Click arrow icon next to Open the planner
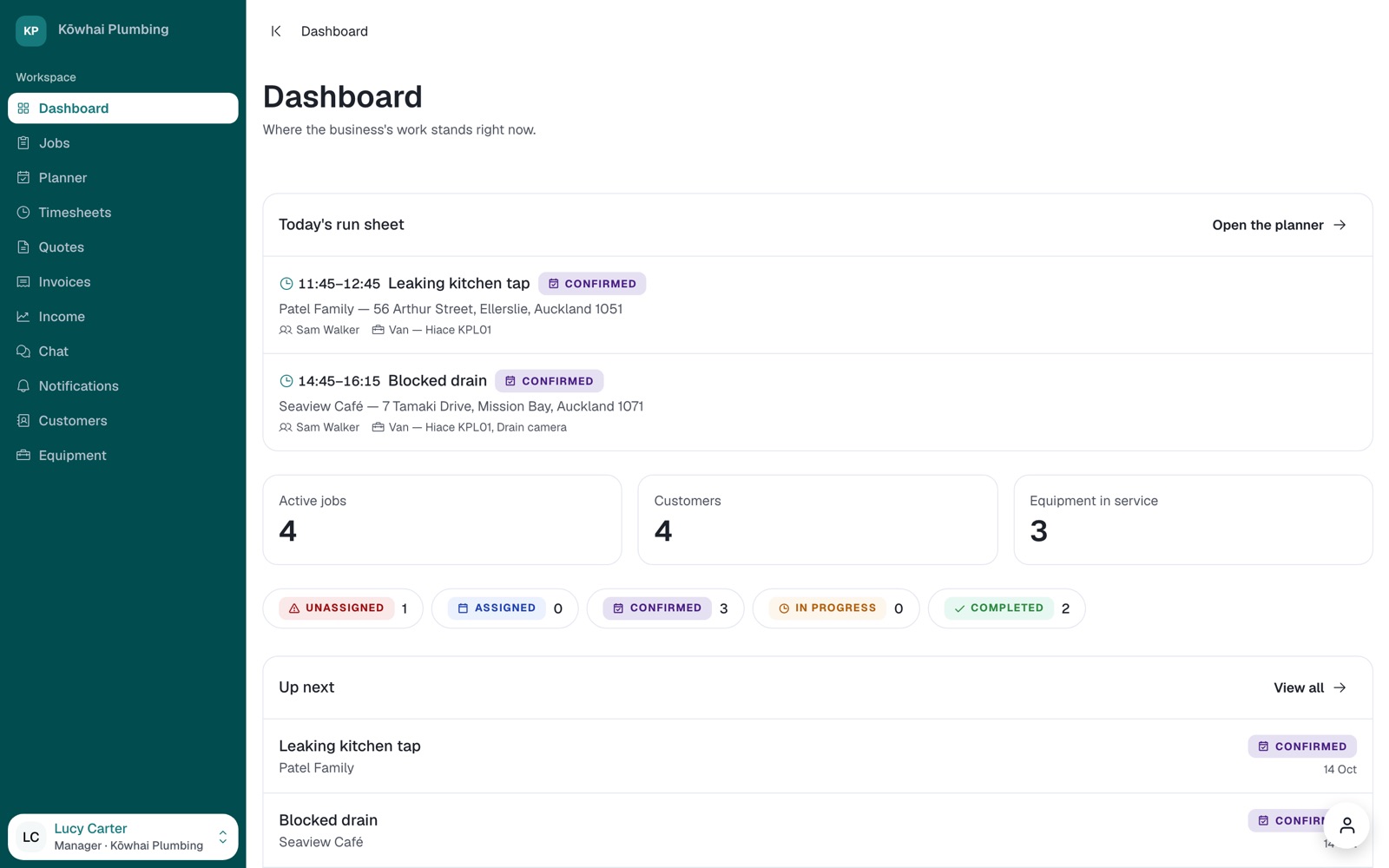The image size is (1389, 868). [1340, 225]
